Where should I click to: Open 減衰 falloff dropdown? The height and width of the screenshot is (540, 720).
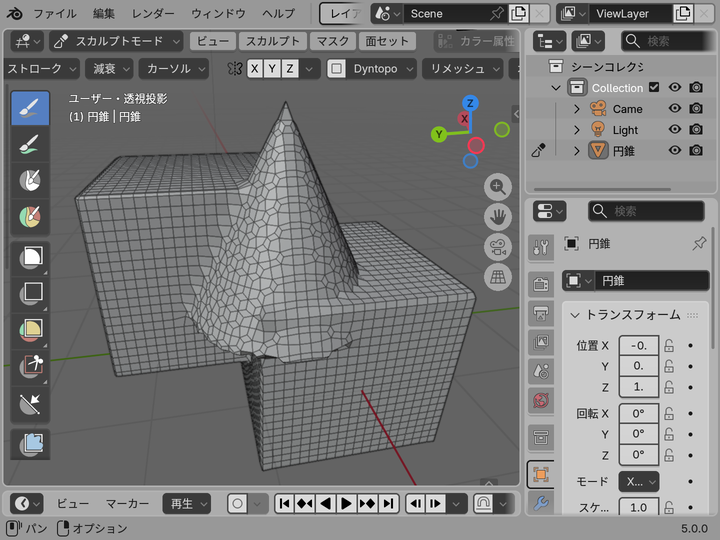tap(109, 69)
